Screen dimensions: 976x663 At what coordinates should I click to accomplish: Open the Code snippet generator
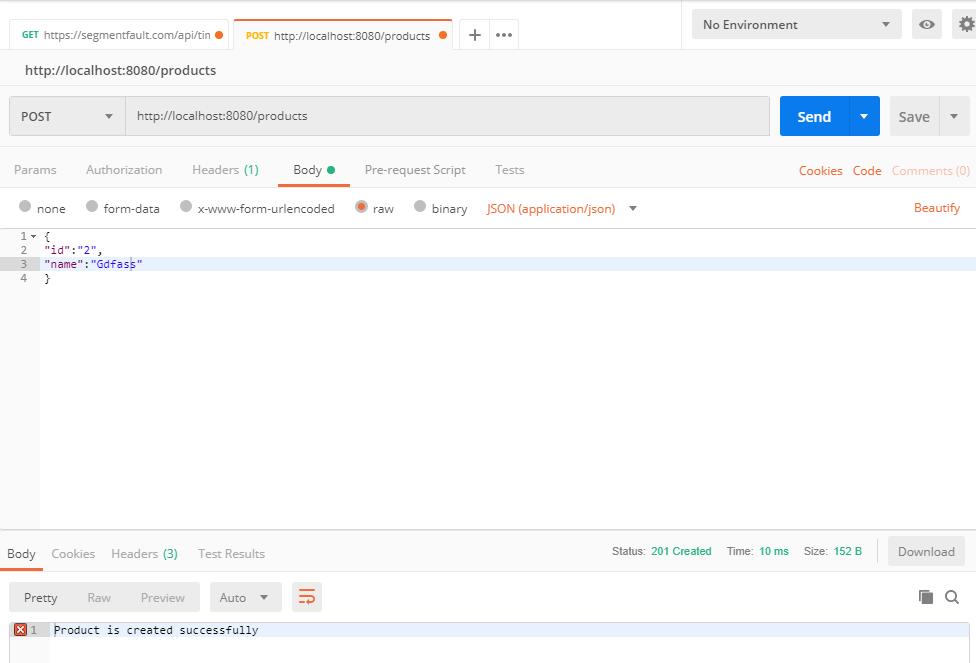point(866,171)
